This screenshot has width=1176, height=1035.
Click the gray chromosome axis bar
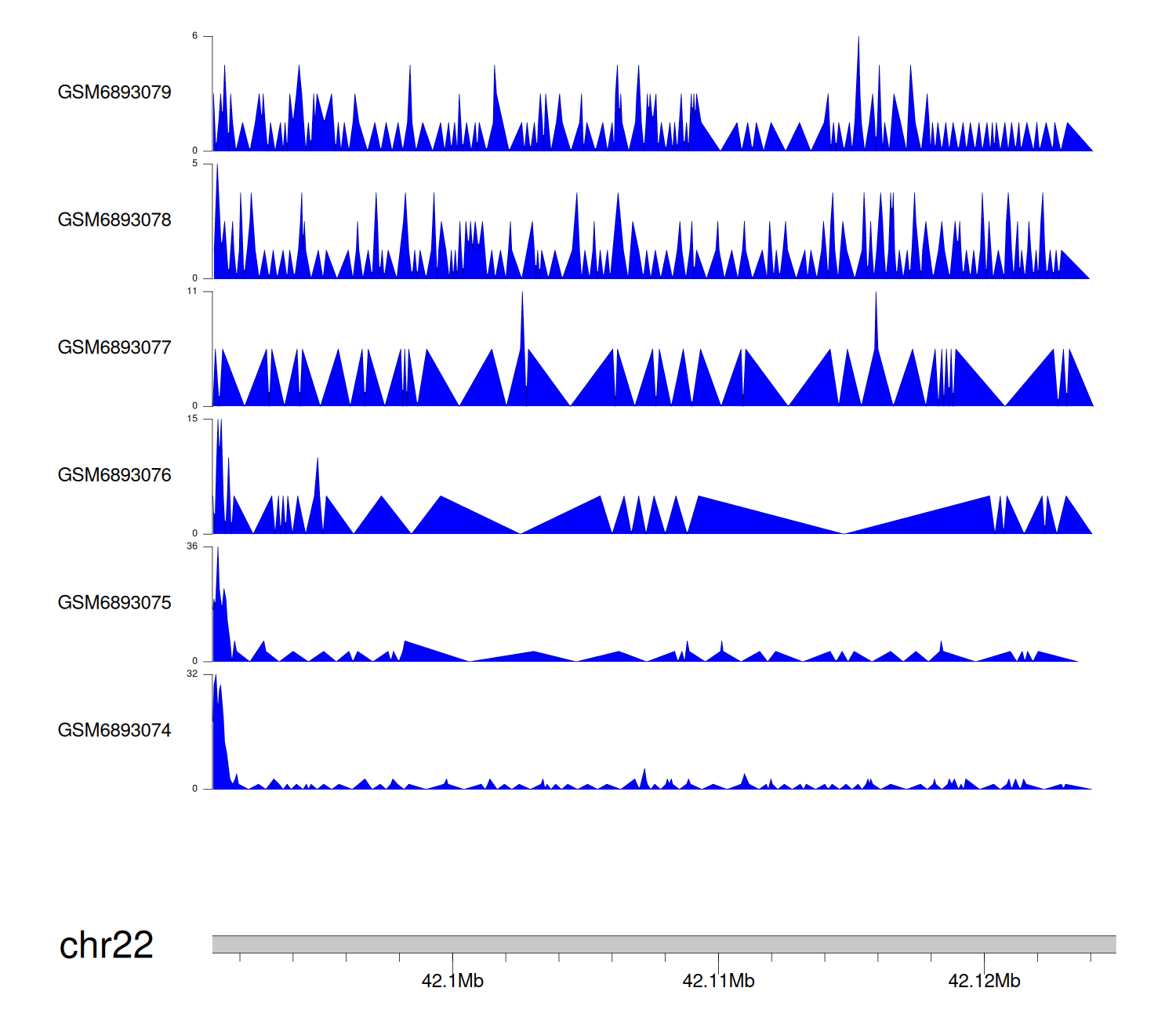click(x=663, y=944)
